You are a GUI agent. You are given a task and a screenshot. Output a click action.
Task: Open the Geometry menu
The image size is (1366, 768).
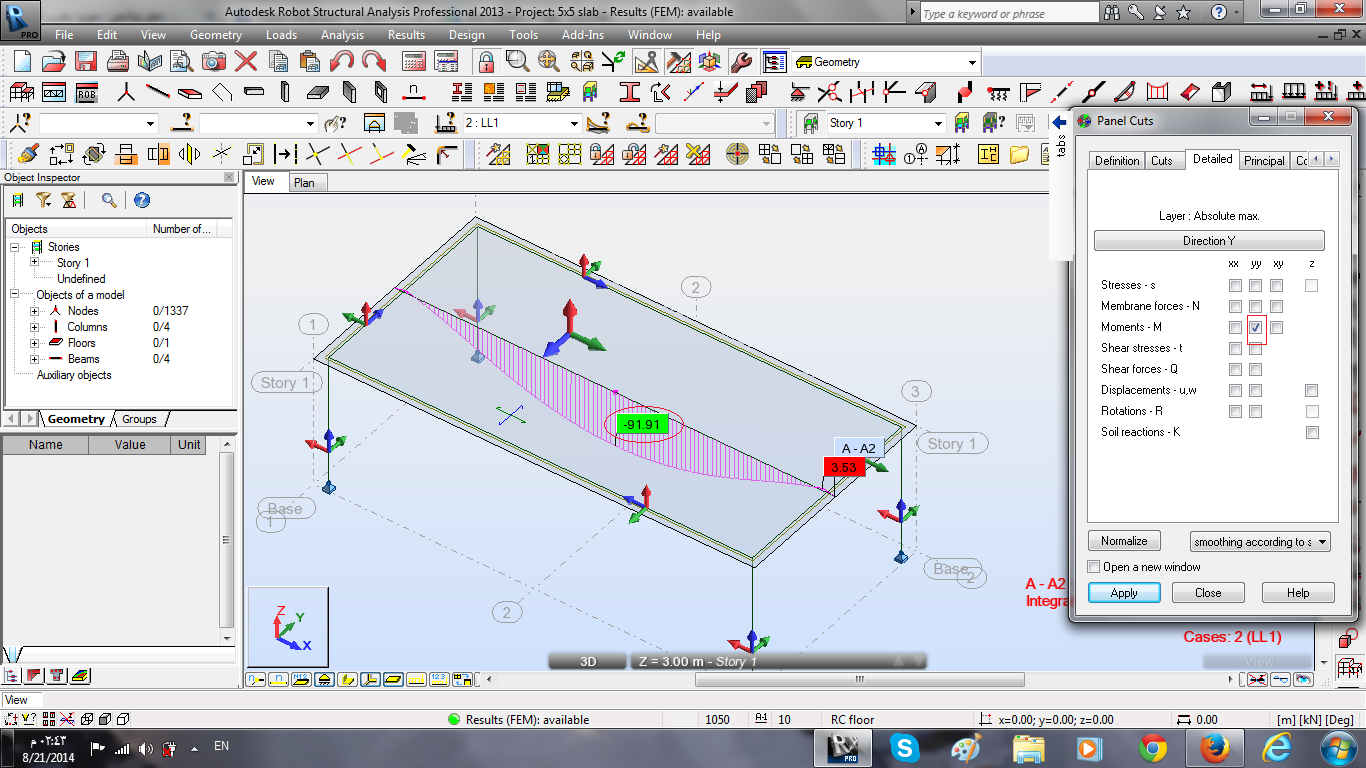tap(215, 35)
